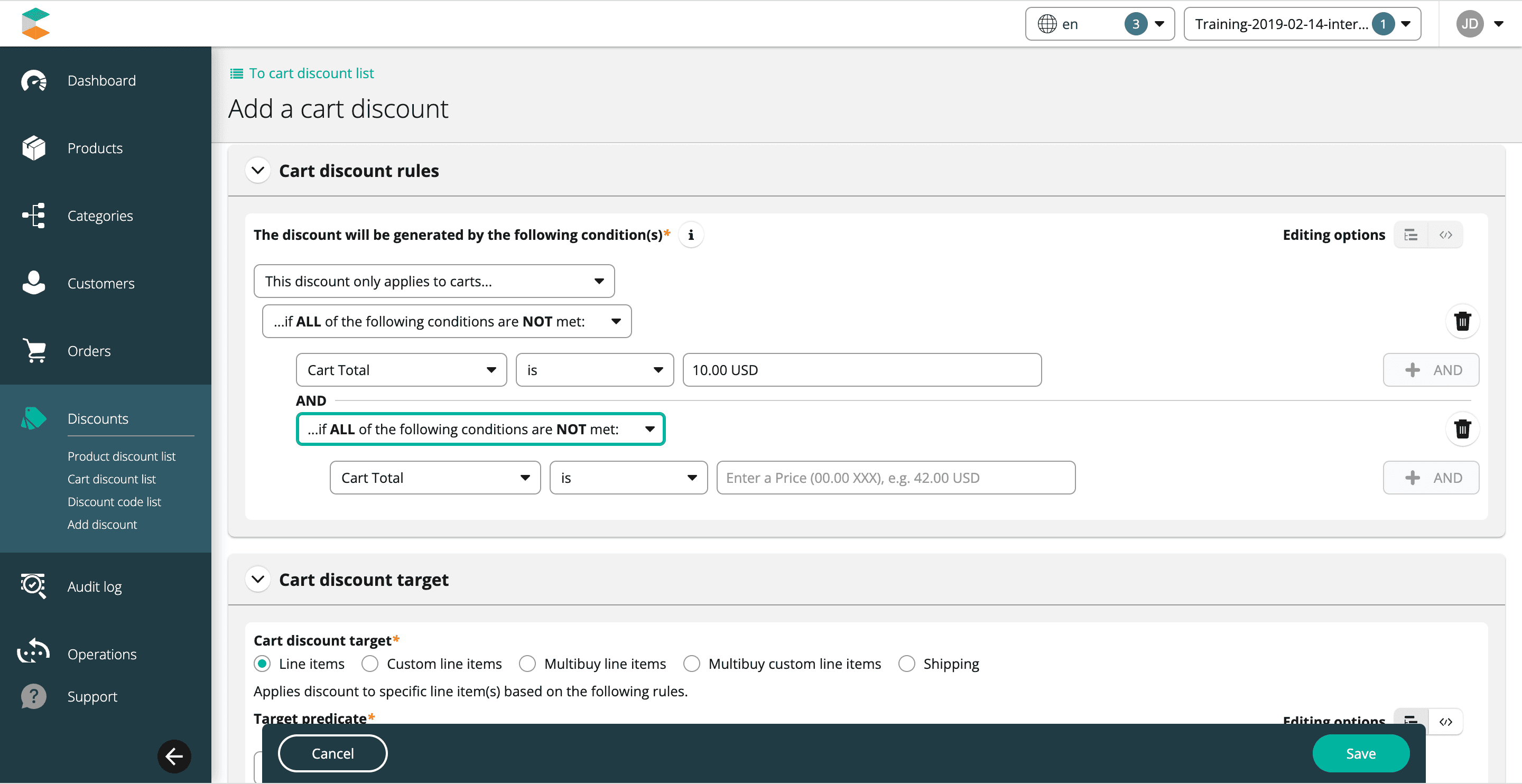Delete the nested condition group with trash icon
This screenshot has width=1522, height=784.
(x=1462, y=428)
